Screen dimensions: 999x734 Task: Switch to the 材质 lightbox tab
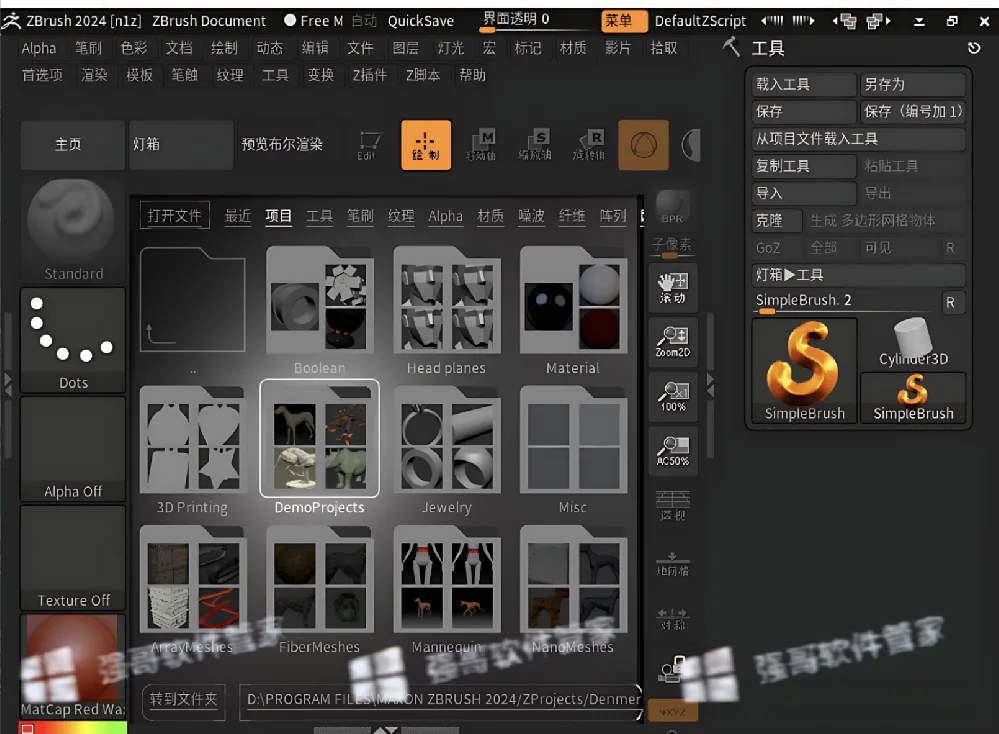pyautogui.click(x=490, y=216)
